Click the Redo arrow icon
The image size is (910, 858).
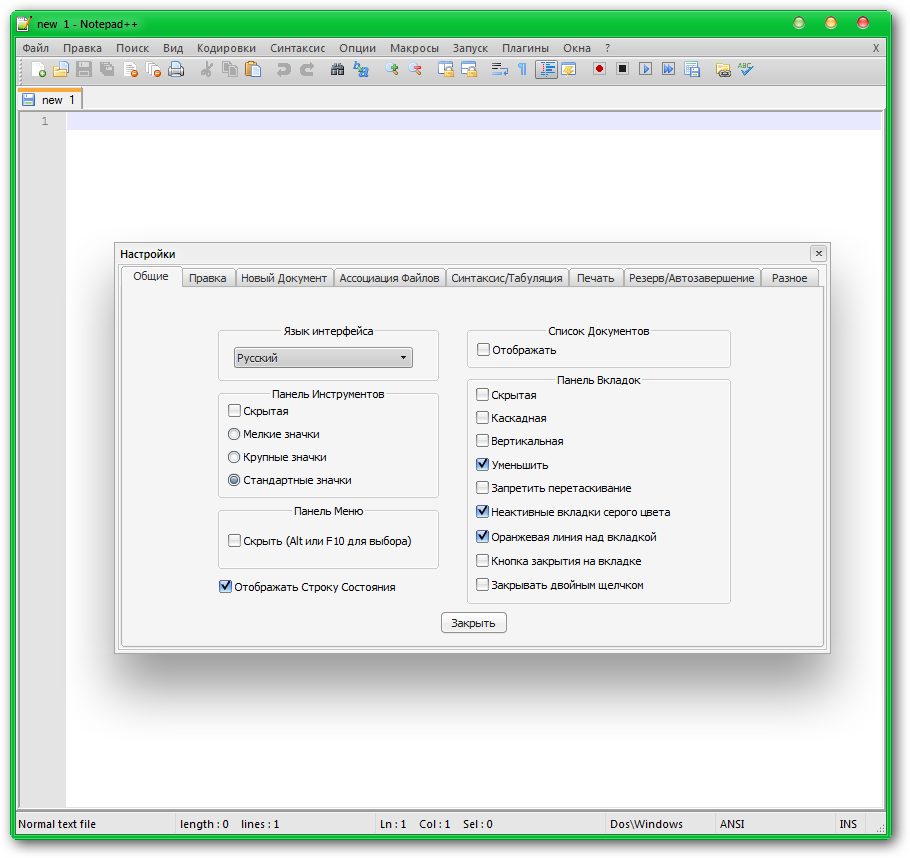tap(307, 70)
